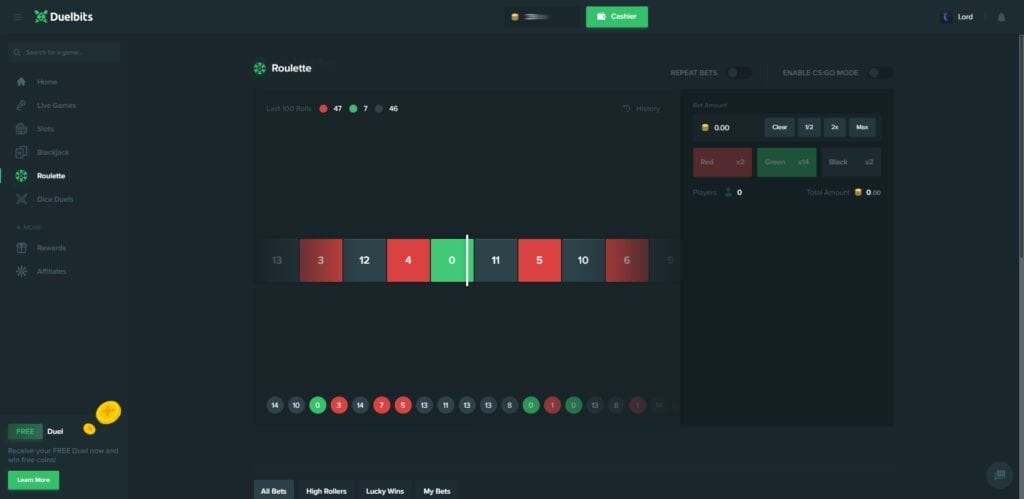The image size is (1024, 499).
Task: Click the Bet Amount input field
Action: click(727, 127)
